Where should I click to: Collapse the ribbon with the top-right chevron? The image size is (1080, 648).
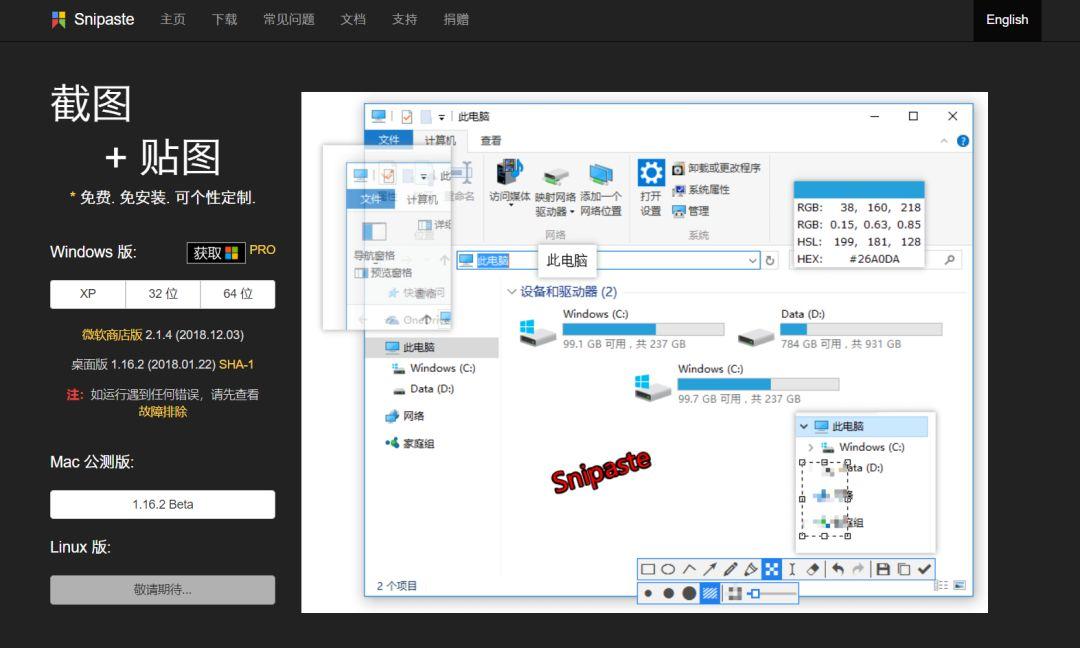944,141
